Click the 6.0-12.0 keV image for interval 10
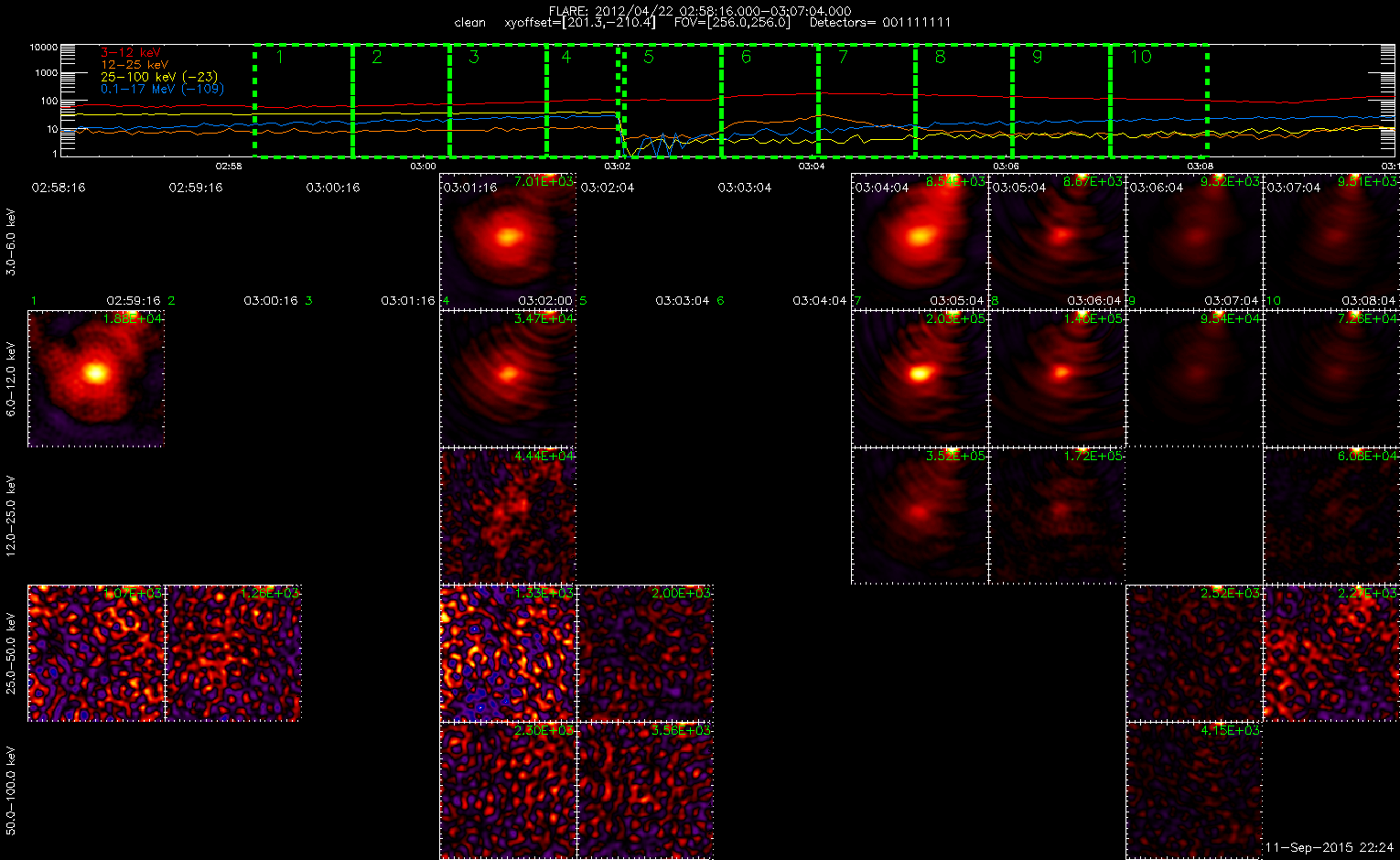The height and width of the screenshot is (860, 1400). 1331,379
